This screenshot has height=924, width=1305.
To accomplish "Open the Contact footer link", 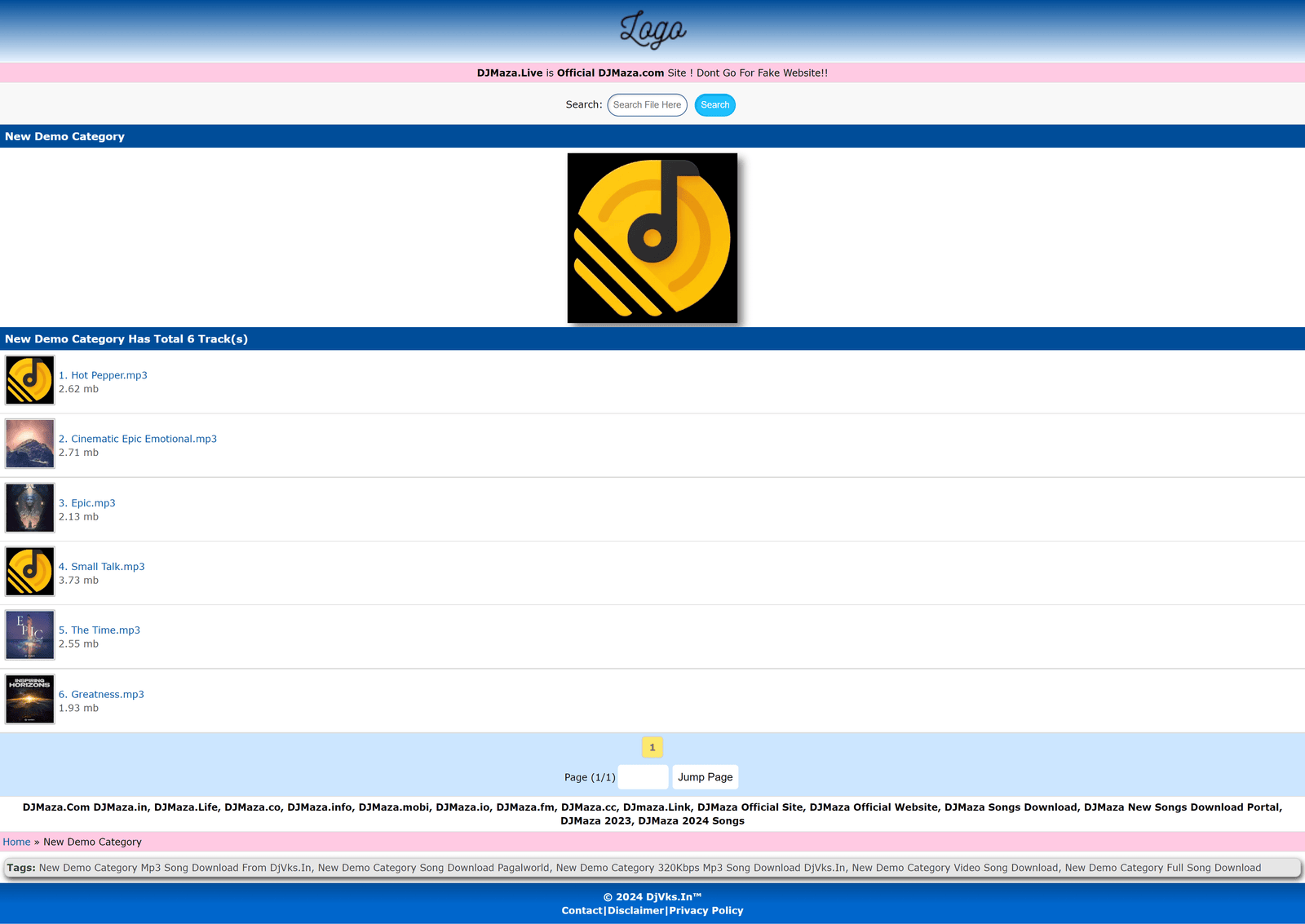I will pyautogui.click(x=582, y=910).
